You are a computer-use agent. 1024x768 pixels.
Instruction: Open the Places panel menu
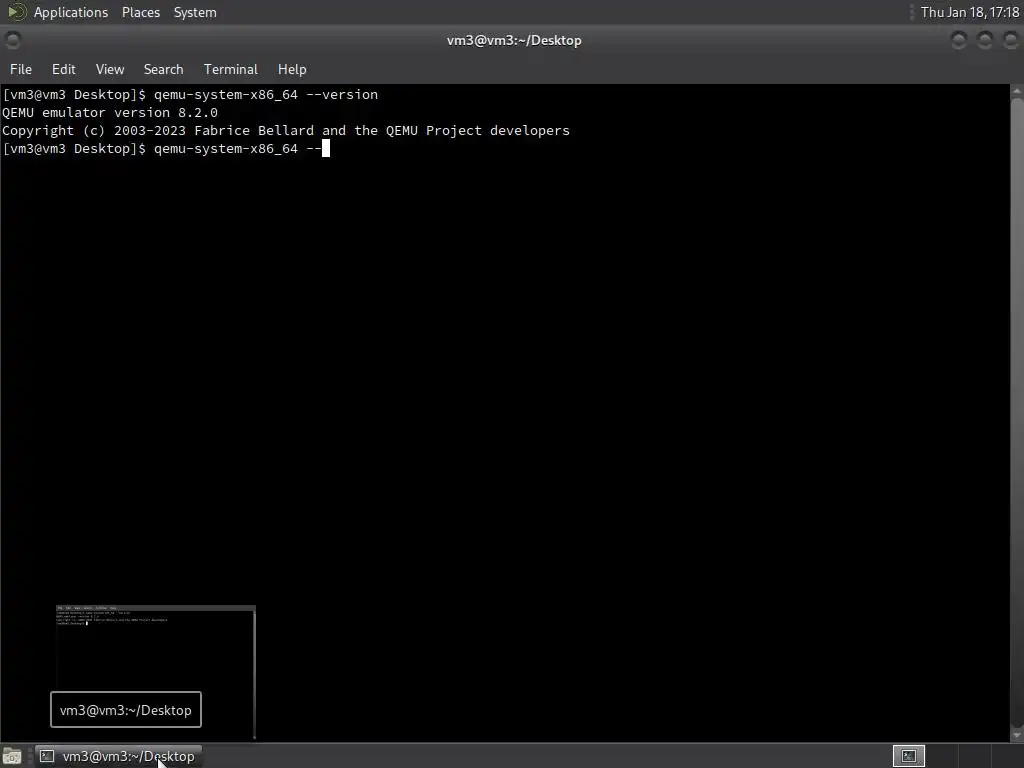click(140, 12)
